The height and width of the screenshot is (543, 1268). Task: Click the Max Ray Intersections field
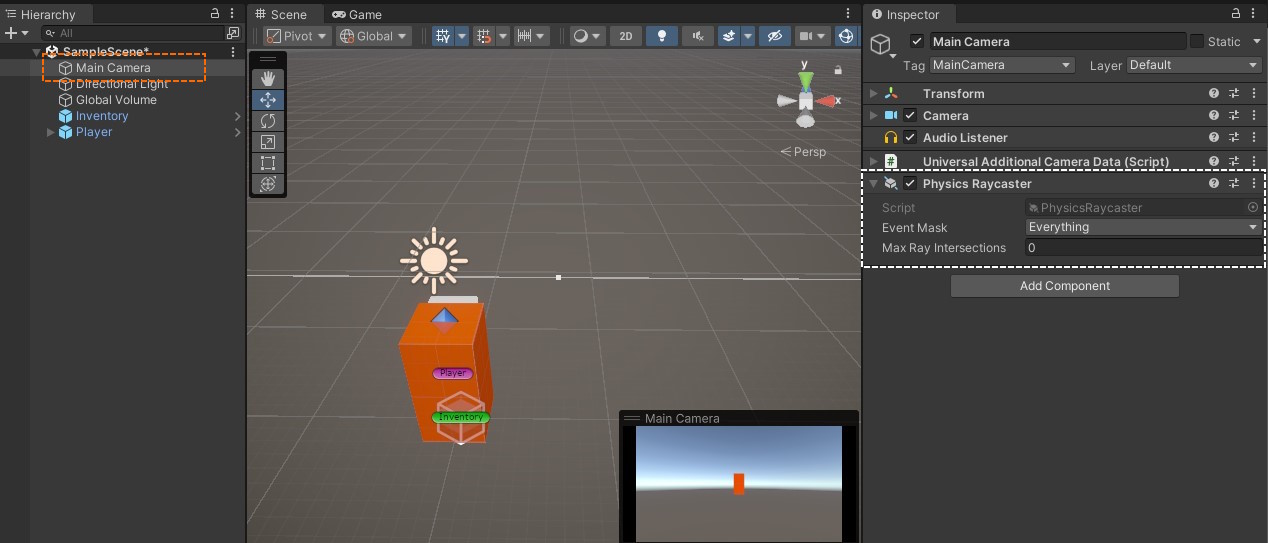(1143, 248)
